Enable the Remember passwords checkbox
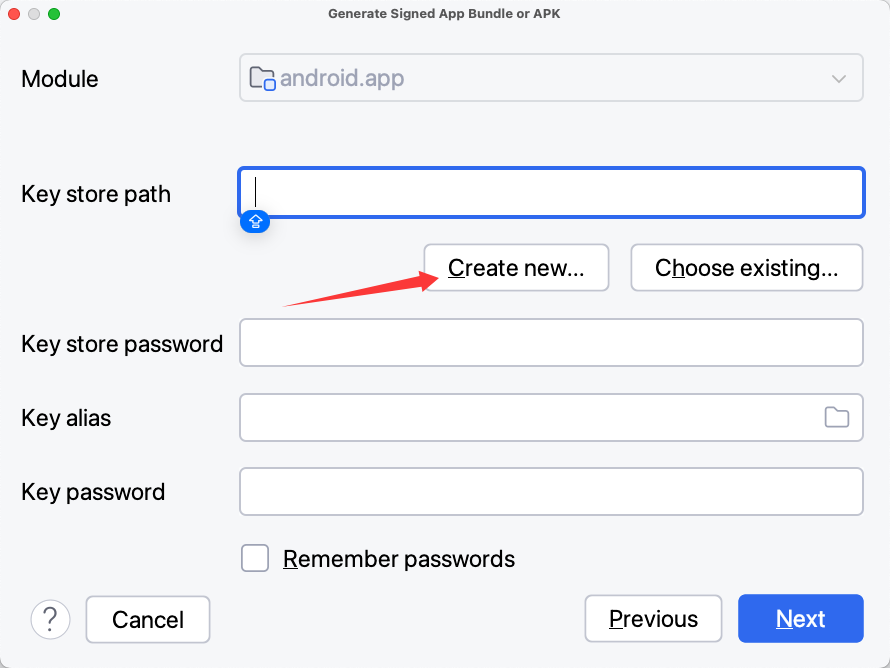Image resolution: width=890 pixels, height=668 pixels. point(255,558)
